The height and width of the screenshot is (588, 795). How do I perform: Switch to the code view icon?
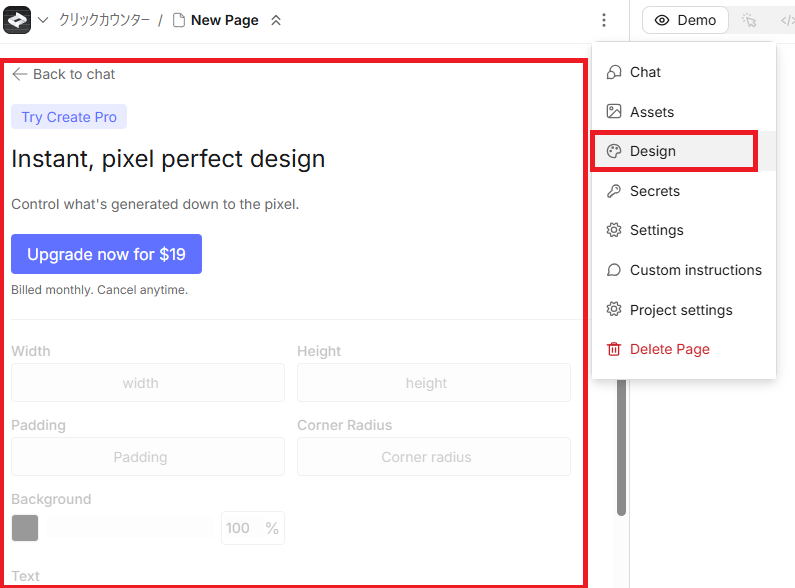pyautogui.click(x=787, y=20)
